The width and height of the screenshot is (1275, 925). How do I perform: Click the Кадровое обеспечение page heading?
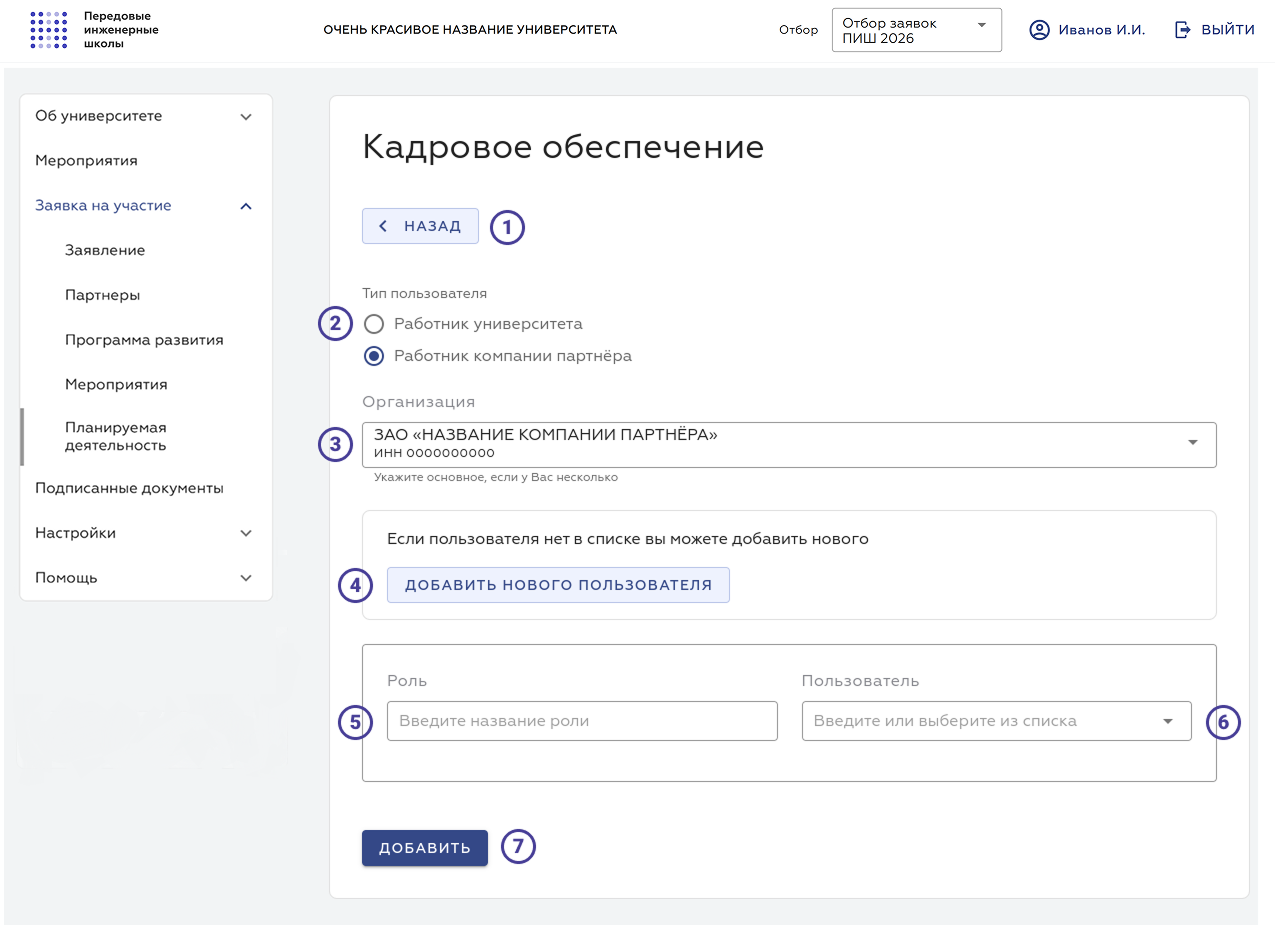563,147
